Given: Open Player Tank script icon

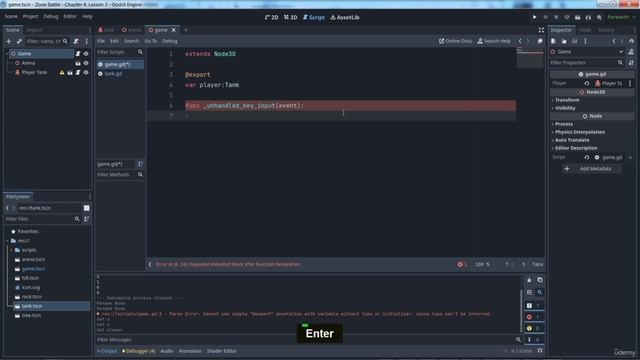Looking at the screenshot, I should (78, 73).
